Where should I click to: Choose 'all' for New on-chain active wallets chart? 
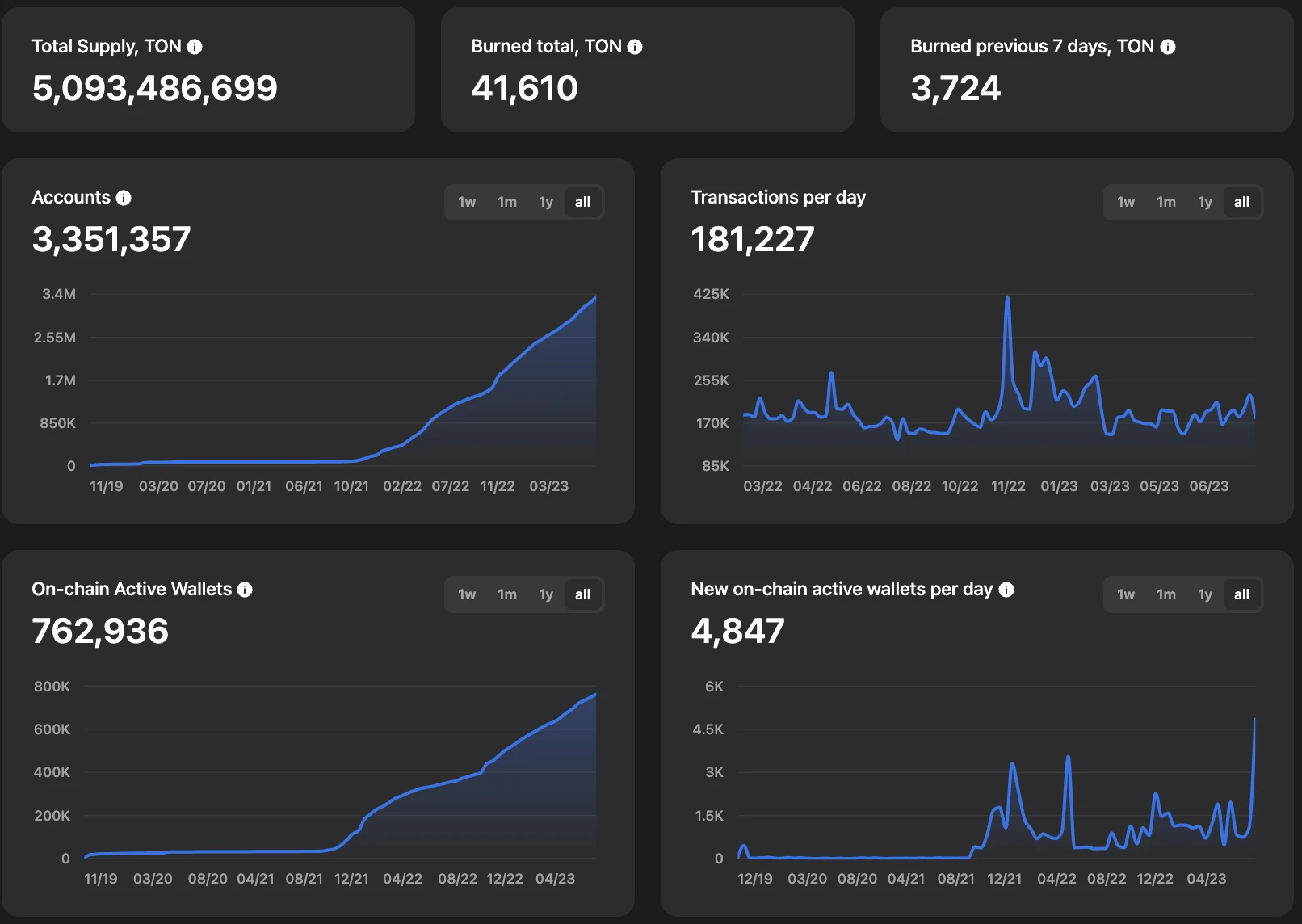coord(1242,594)
